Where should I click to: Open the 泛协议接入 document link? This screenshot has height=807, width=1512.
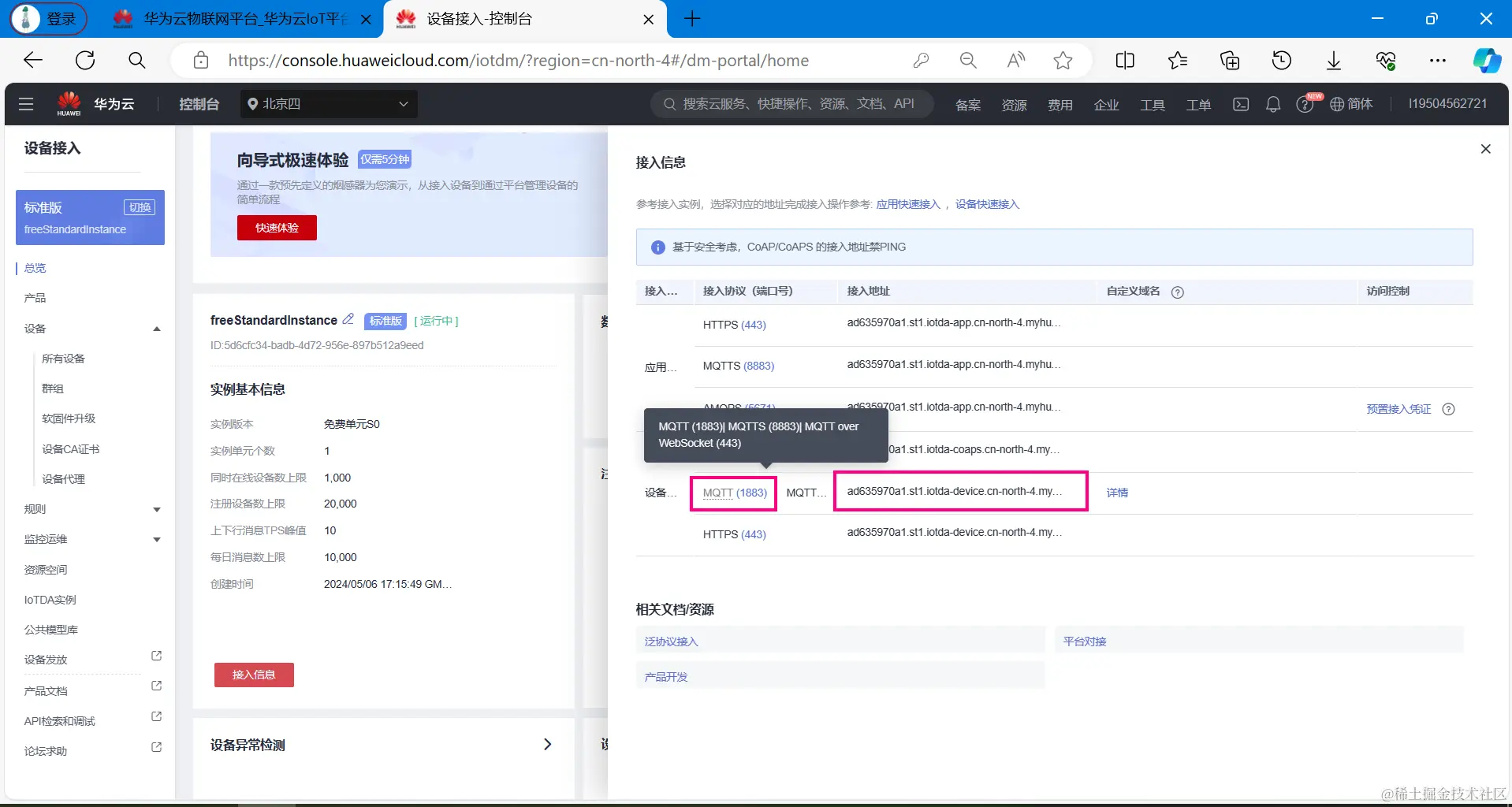(672, 642)
